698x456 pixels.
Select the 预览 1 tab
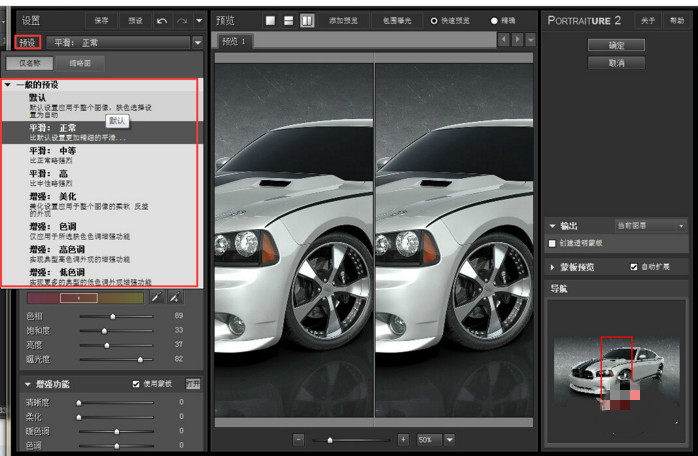236,41
